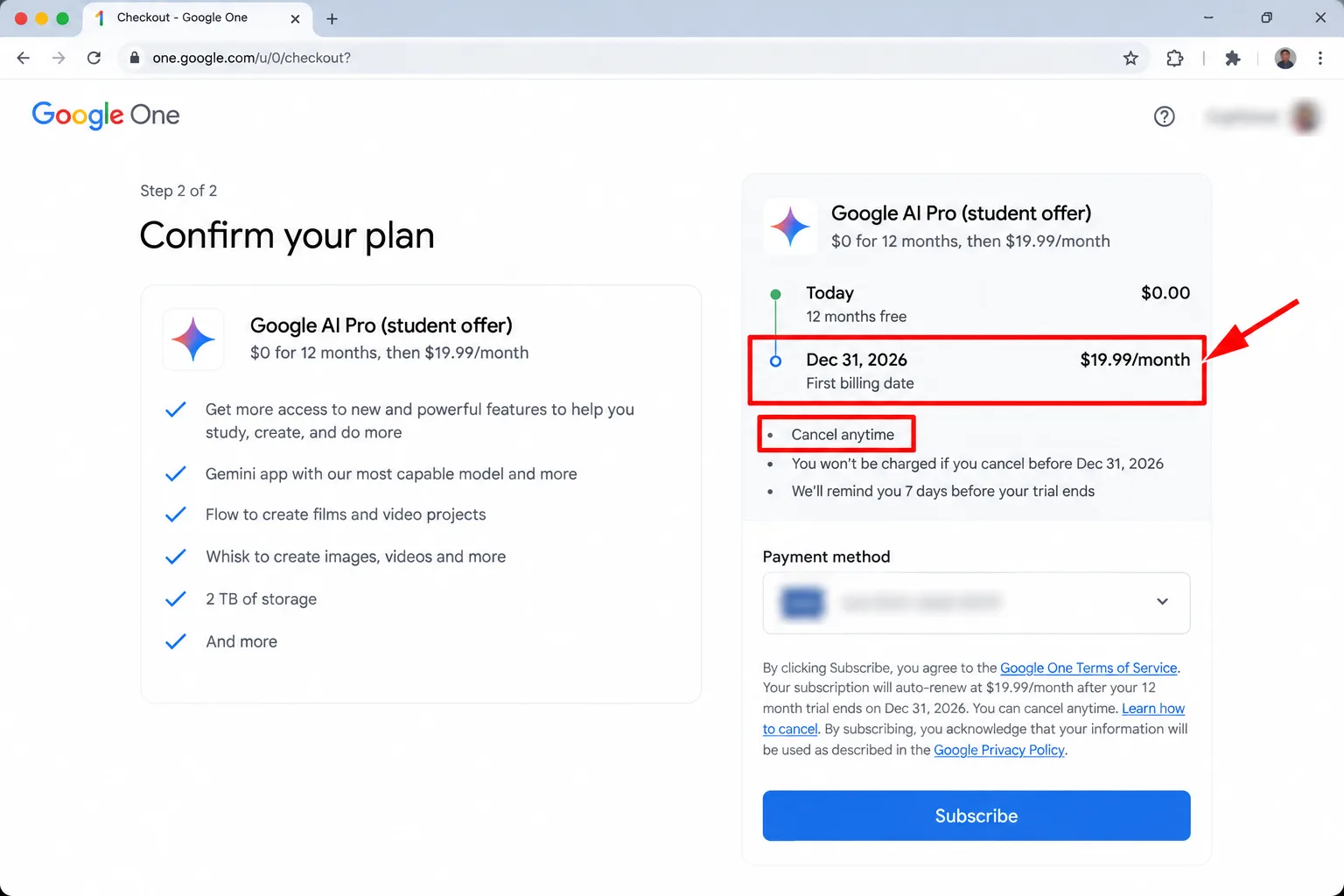Click the Google account avatar in page header

pos(1305,116)
